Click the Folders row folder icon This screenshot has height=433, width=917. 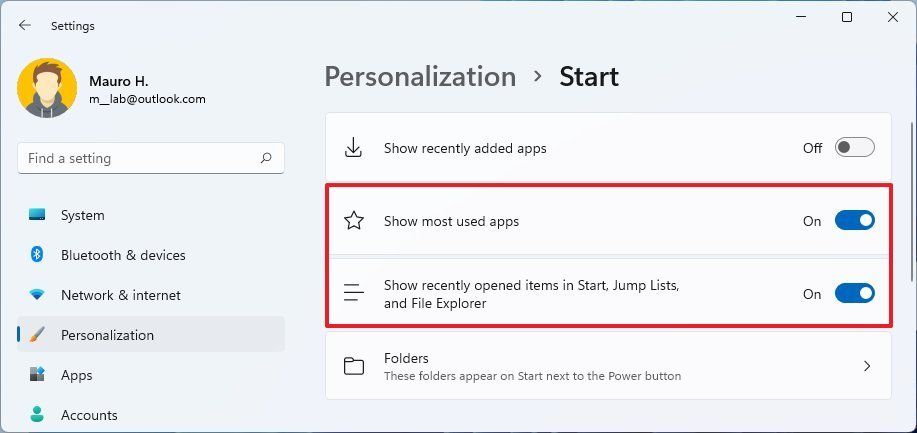click(354, 367)
